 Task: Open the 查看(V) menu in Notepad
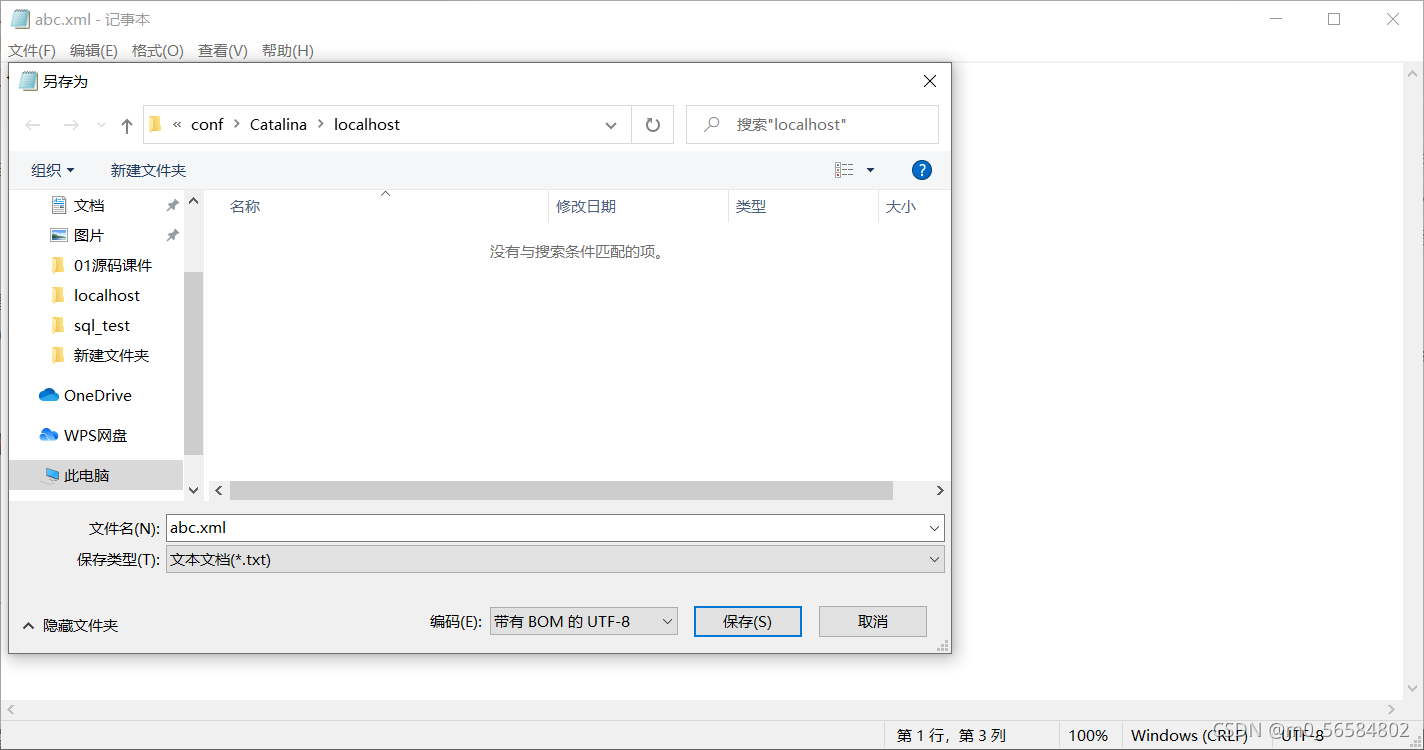point(223,50)
